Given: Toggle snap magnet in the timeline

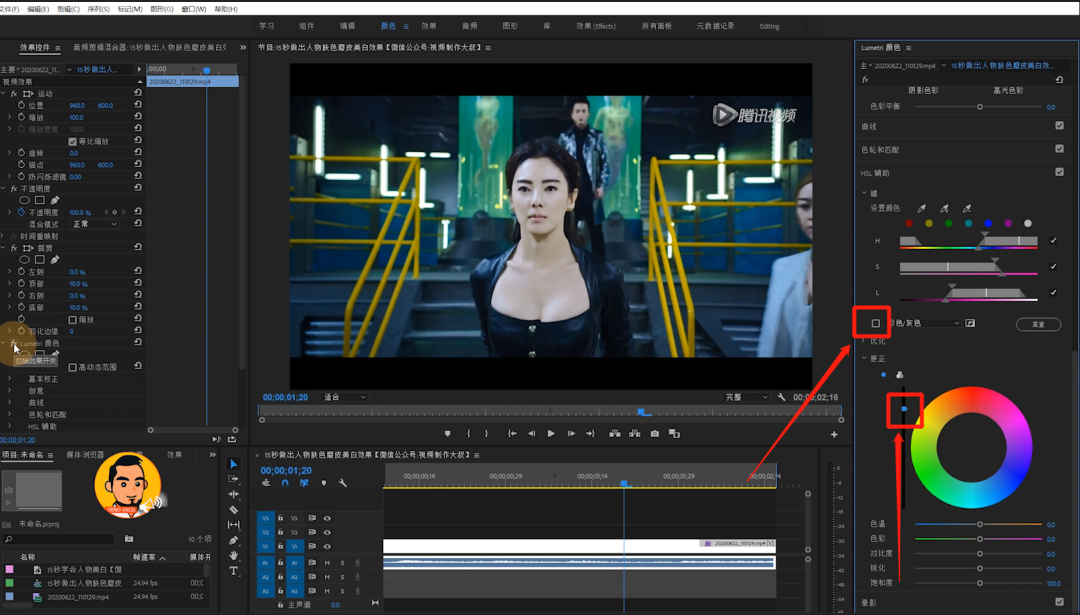Looking at the screenshot, I should click(285, 483).
